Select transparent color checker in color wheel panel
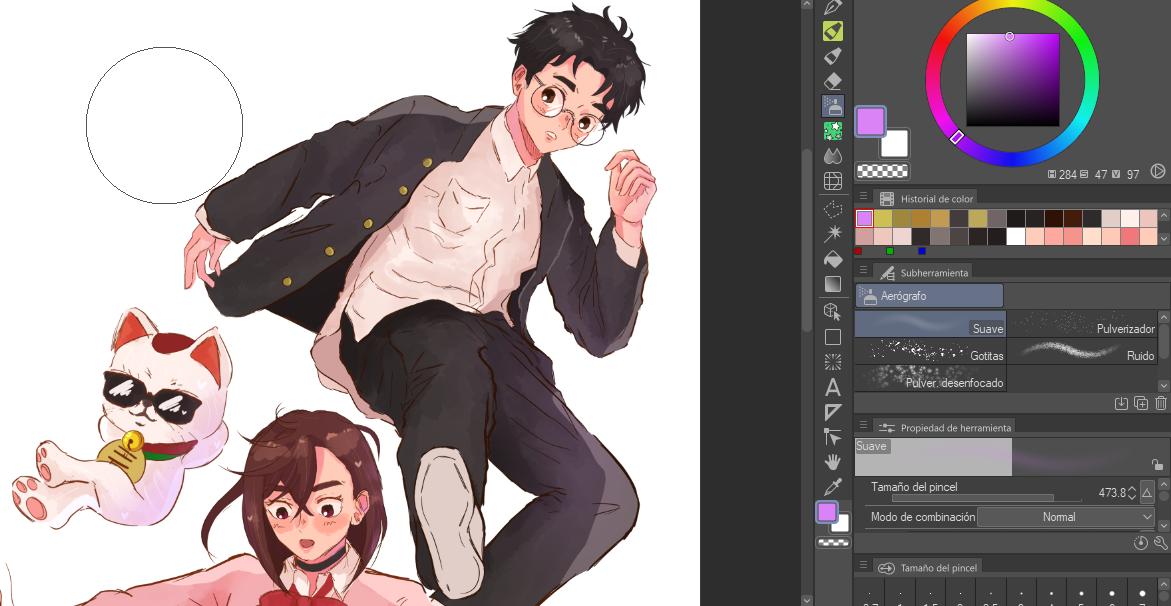1171x606 pixels. pos(882,170)
